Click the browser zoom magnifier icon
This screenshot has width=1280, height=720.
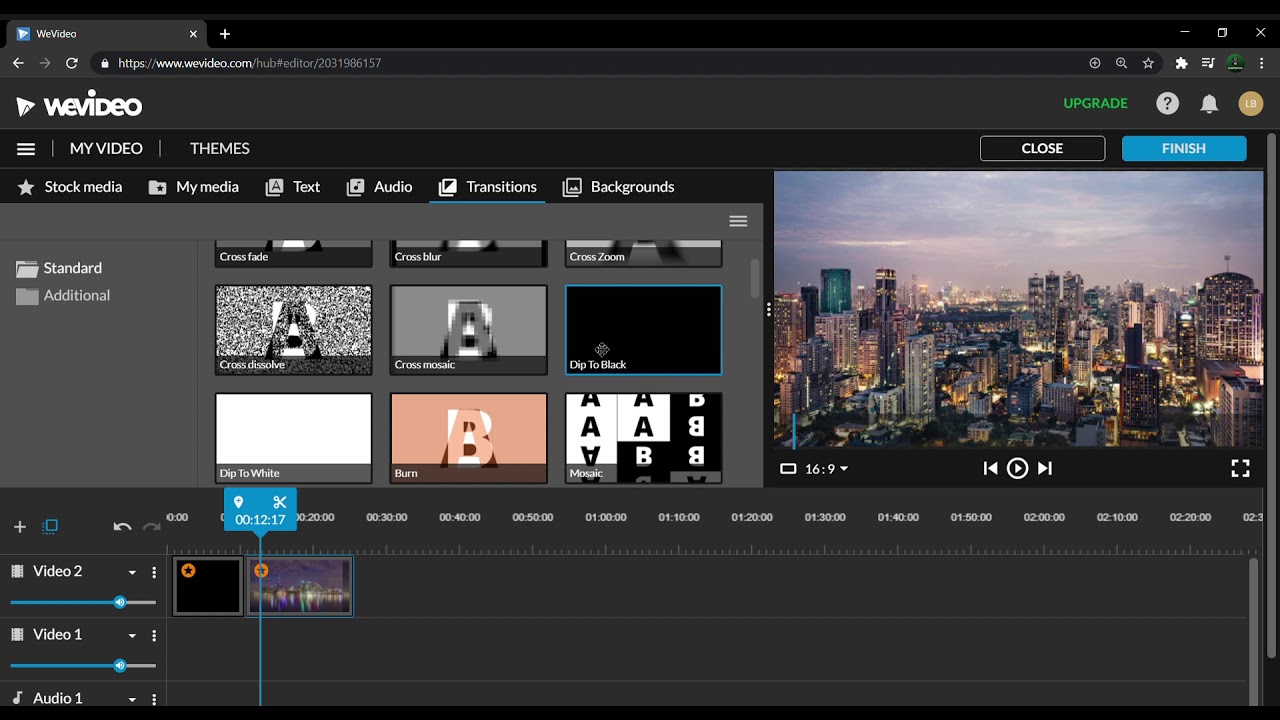point(1121,63)
